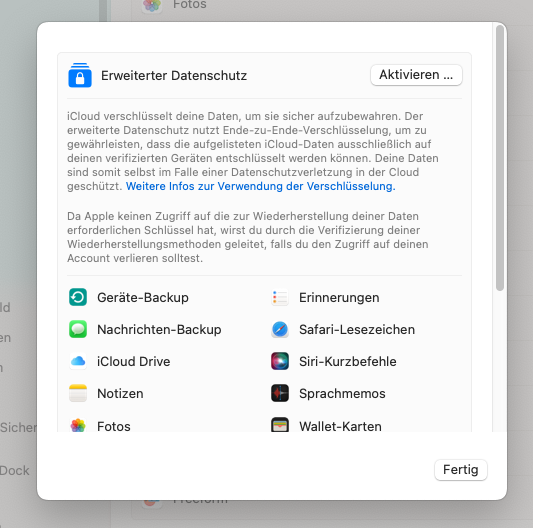The image size is (533, 528).
Task: Click the Erweiterter Datenschutz lock icon
Action: (80, 75)
